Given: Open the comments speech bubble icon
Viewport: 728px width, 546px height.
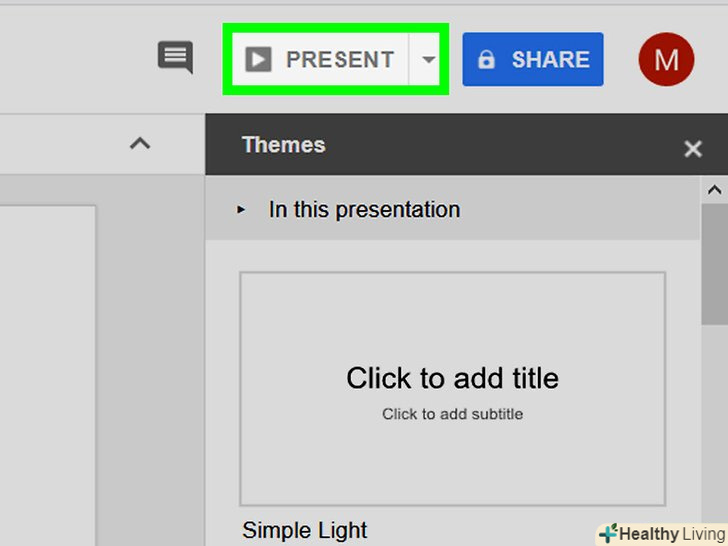Looking at the screenshot, I should click(175, 58).
